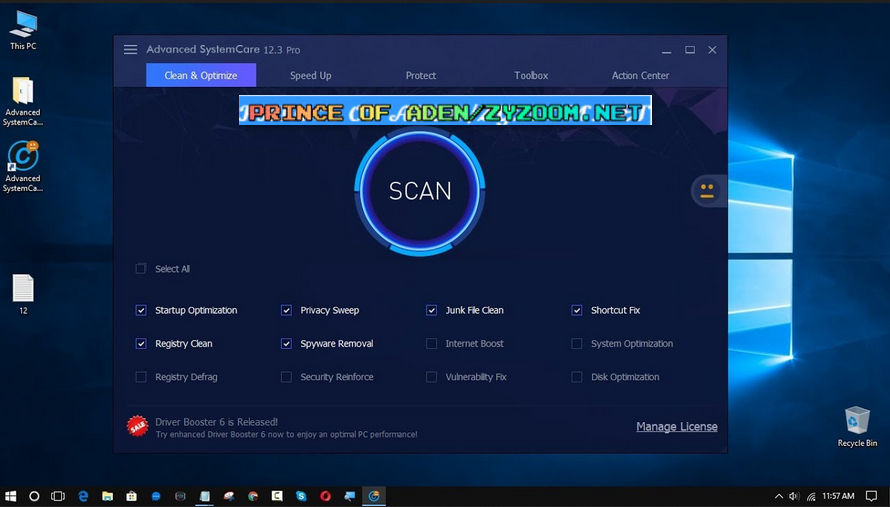Launch Opera browser from the taskbar
890x507 pixels.
point(325,496)
